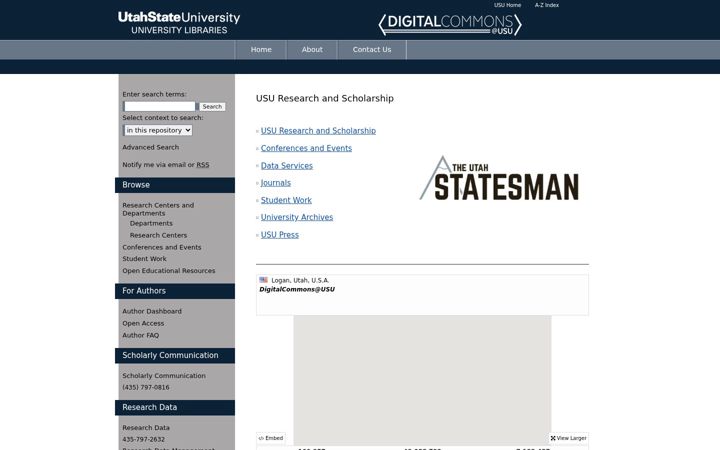Open the About nav tab
The image size is (720, 450).
[x=312, y=50]
